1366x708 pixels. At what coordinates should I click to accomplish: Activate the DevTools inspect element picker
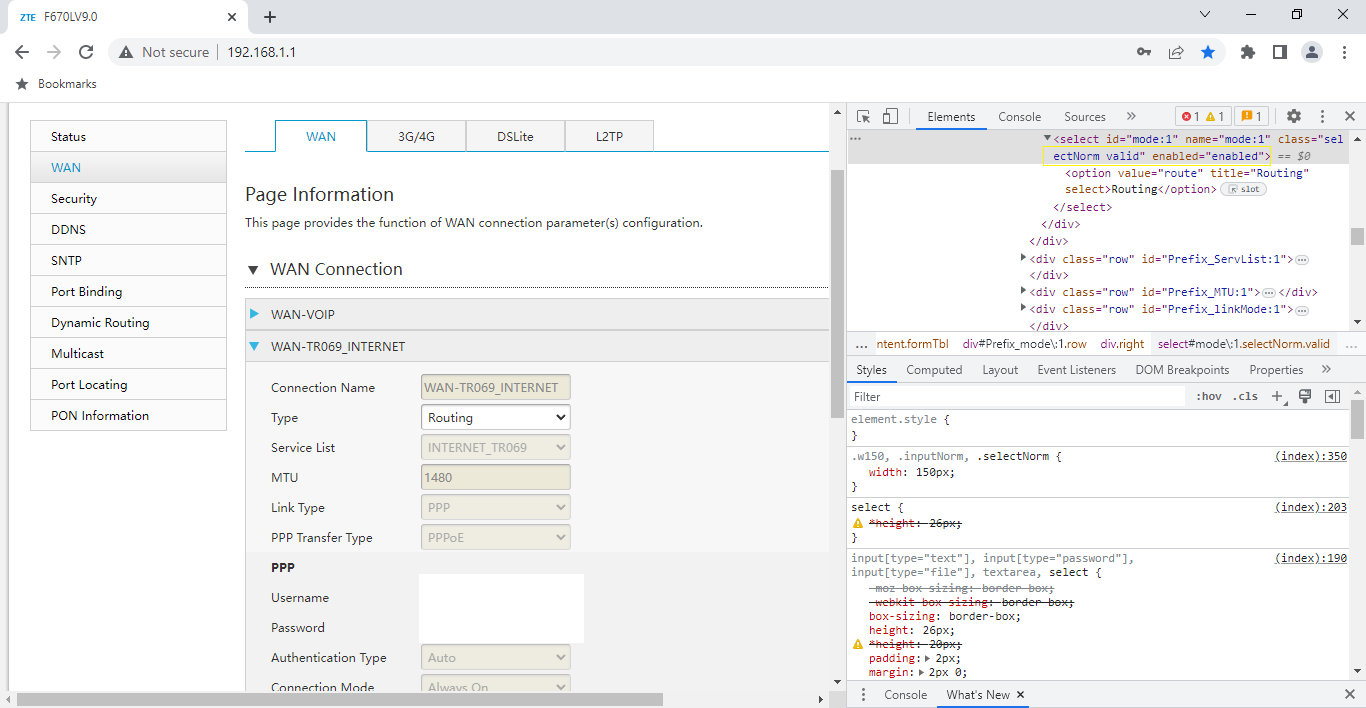point(864,117)
